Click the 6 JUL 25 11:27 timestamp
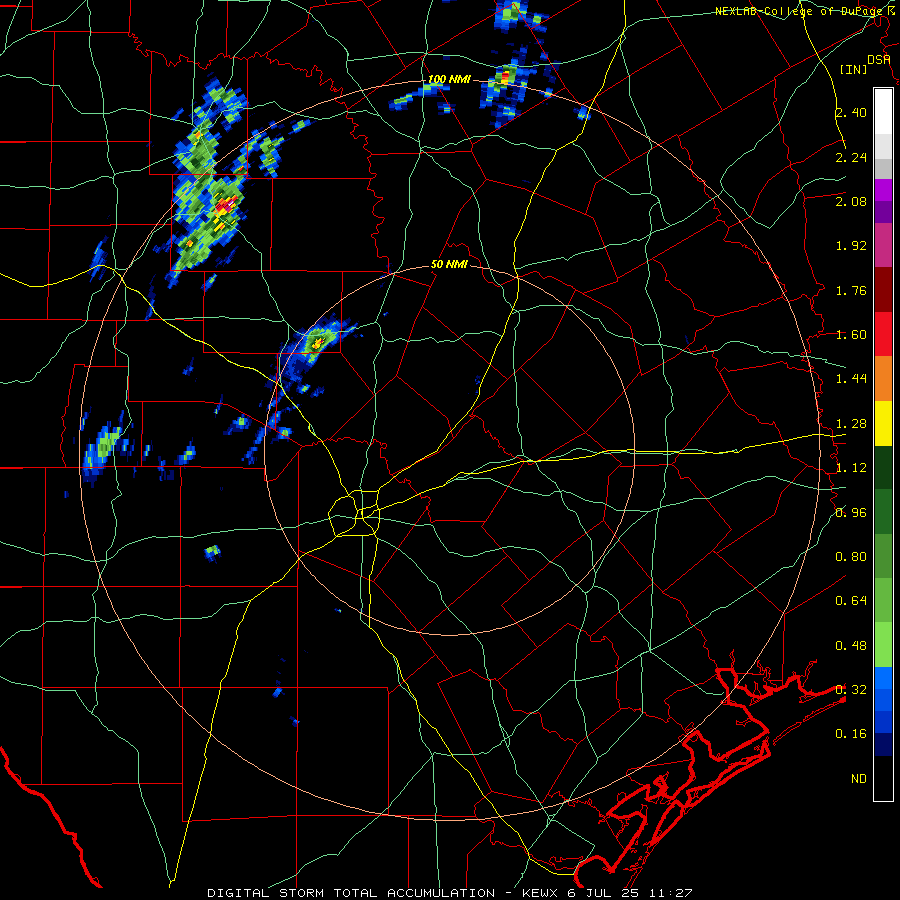Image resolution: width=900 pixels, height=900 pixels. pyautogui.click(x=630, y=893)
